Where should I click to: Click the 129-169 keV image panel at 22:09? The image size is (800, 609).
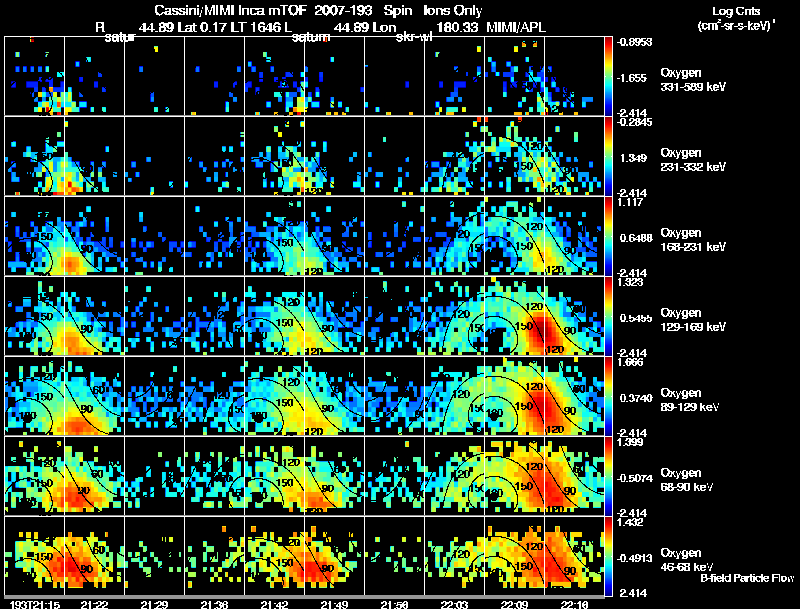514,316
